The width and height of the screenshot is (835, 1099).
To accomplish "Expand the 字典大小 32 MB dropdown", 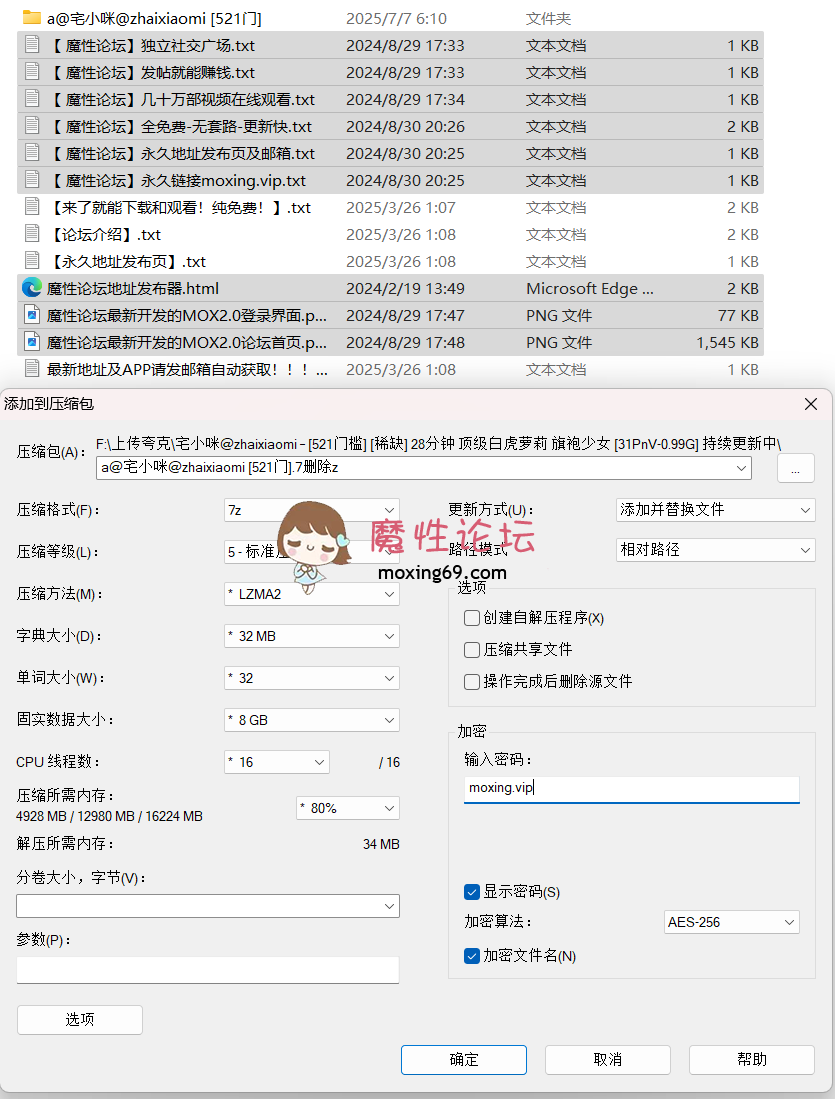I will [x=312, y=636].
